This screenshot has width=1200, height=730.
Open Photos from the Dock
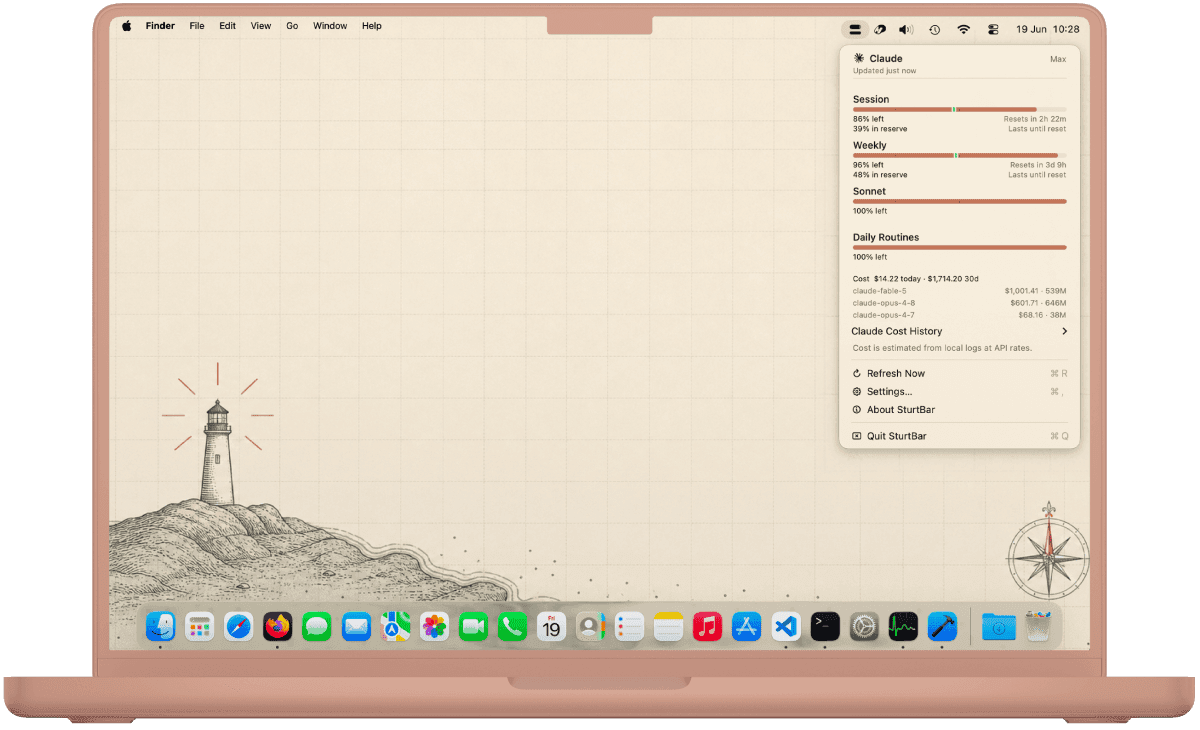pyautogui.click(x=434, y=627)
